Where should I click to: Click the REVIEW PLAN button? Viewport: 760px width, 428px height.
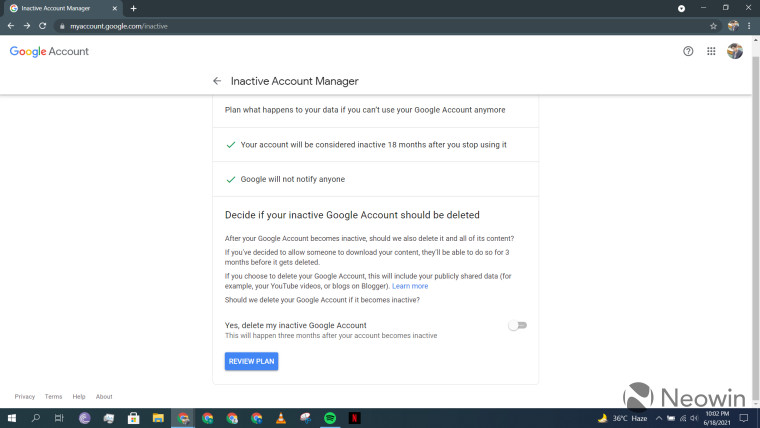(251, 361)
